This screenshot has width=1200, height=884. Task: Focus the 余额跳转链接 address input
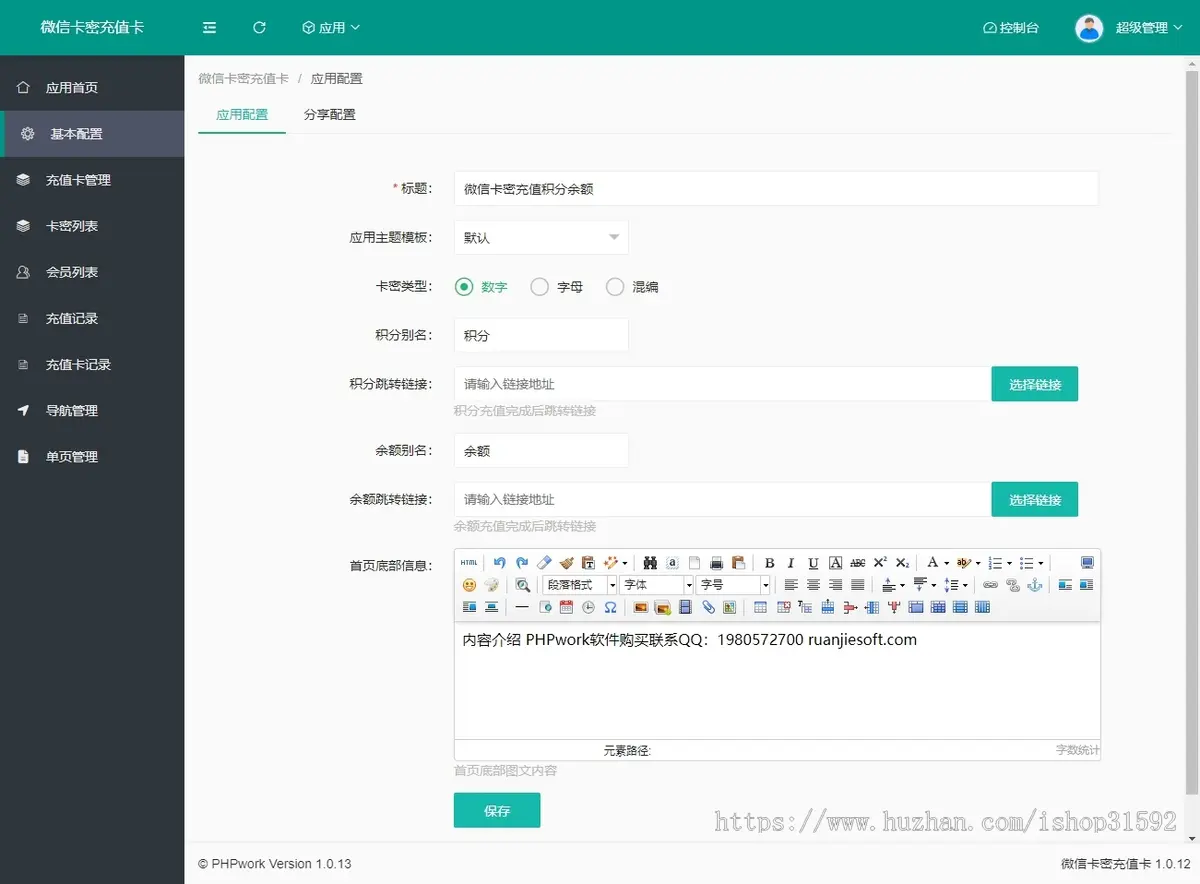722,499
